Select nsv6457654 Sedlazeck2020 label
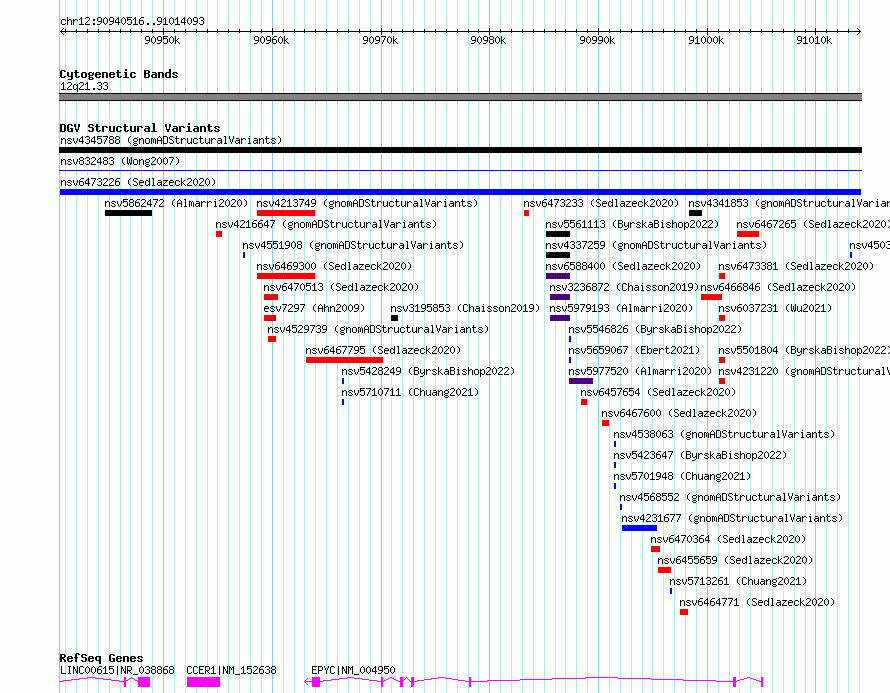The width and height of the screenshot is (890, 693). tap(657, 392)
